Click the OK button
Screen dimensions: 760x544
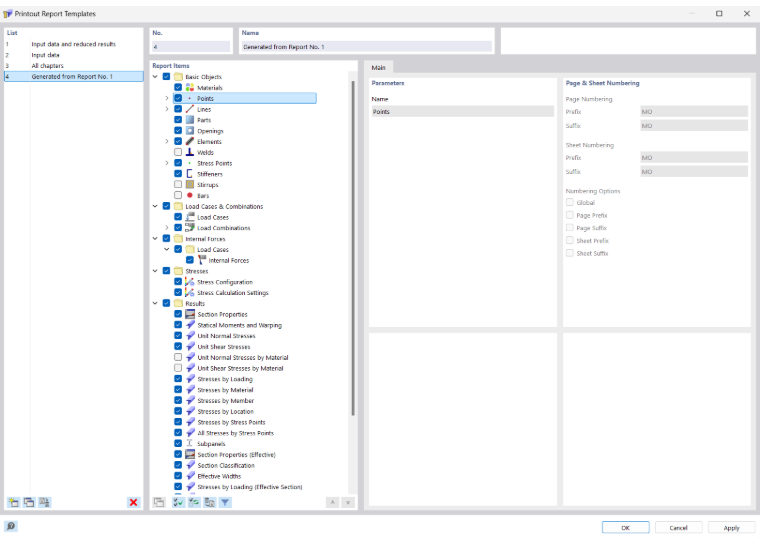click(x=625, y=528)
